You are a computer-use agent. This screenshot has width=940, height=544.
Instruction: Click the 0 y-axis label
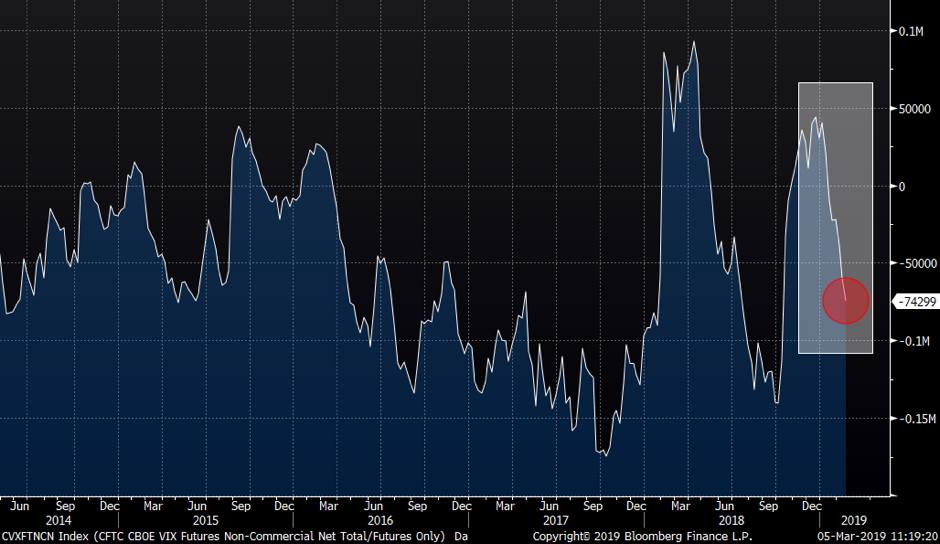(x=902, y=187)
